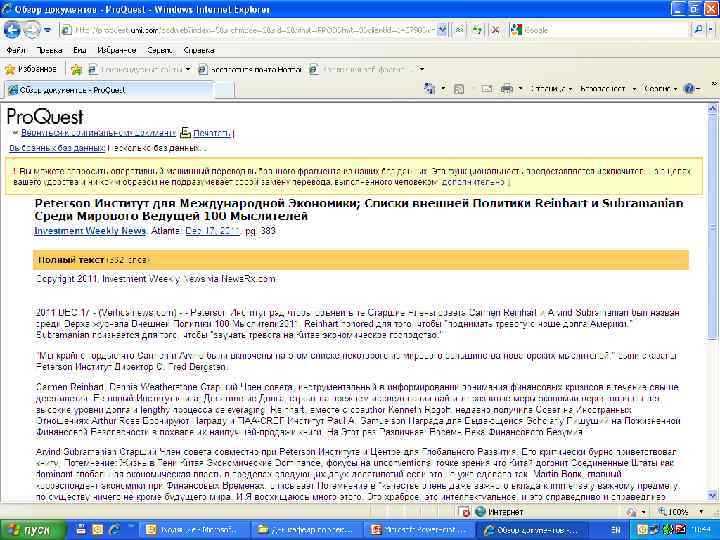Screen dimensions: 720x540
Task: Open the recent pages dropdown beside Forward
Action: point(47,30)
